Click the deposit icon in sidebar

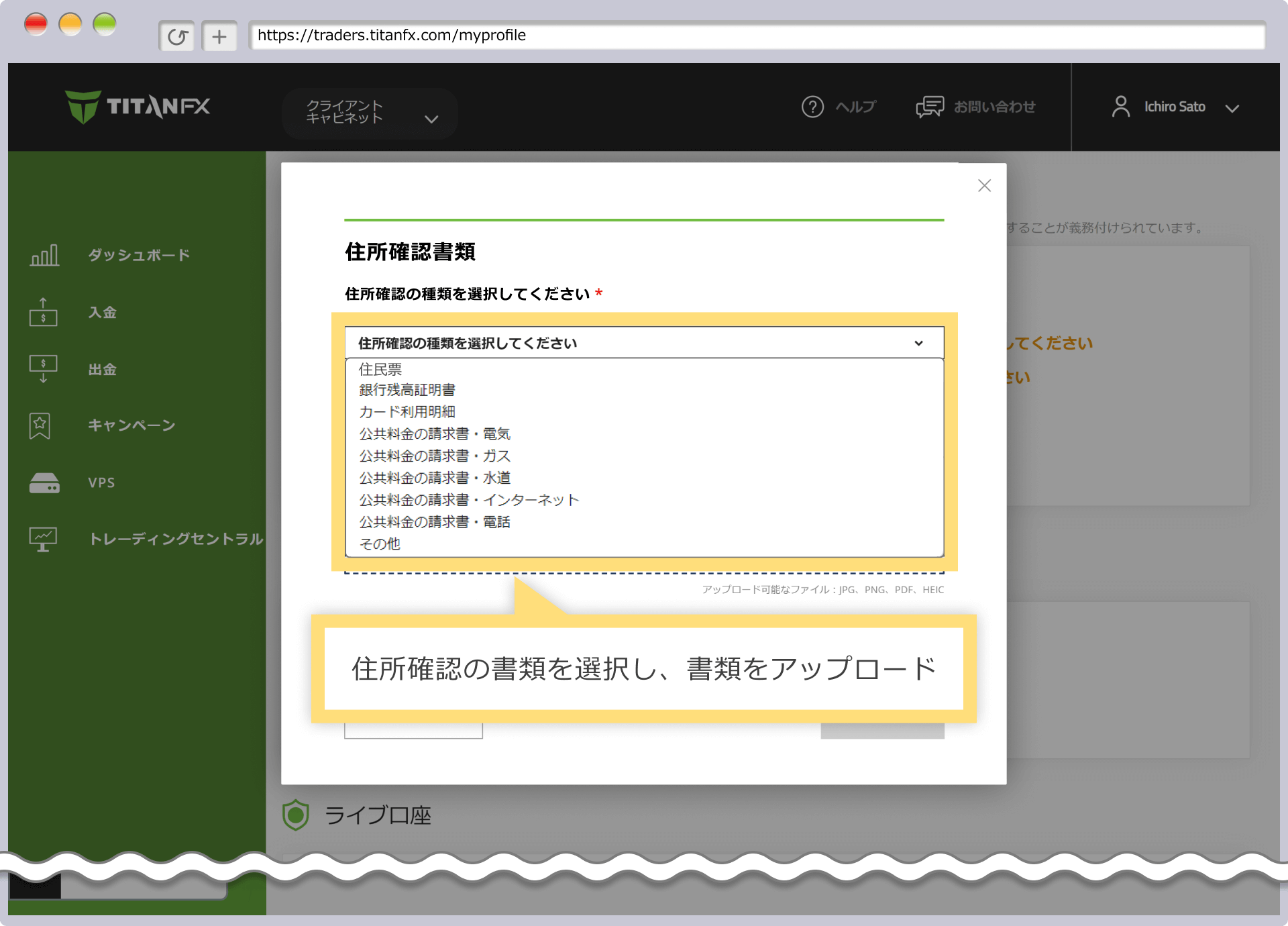tap(44, 312)
